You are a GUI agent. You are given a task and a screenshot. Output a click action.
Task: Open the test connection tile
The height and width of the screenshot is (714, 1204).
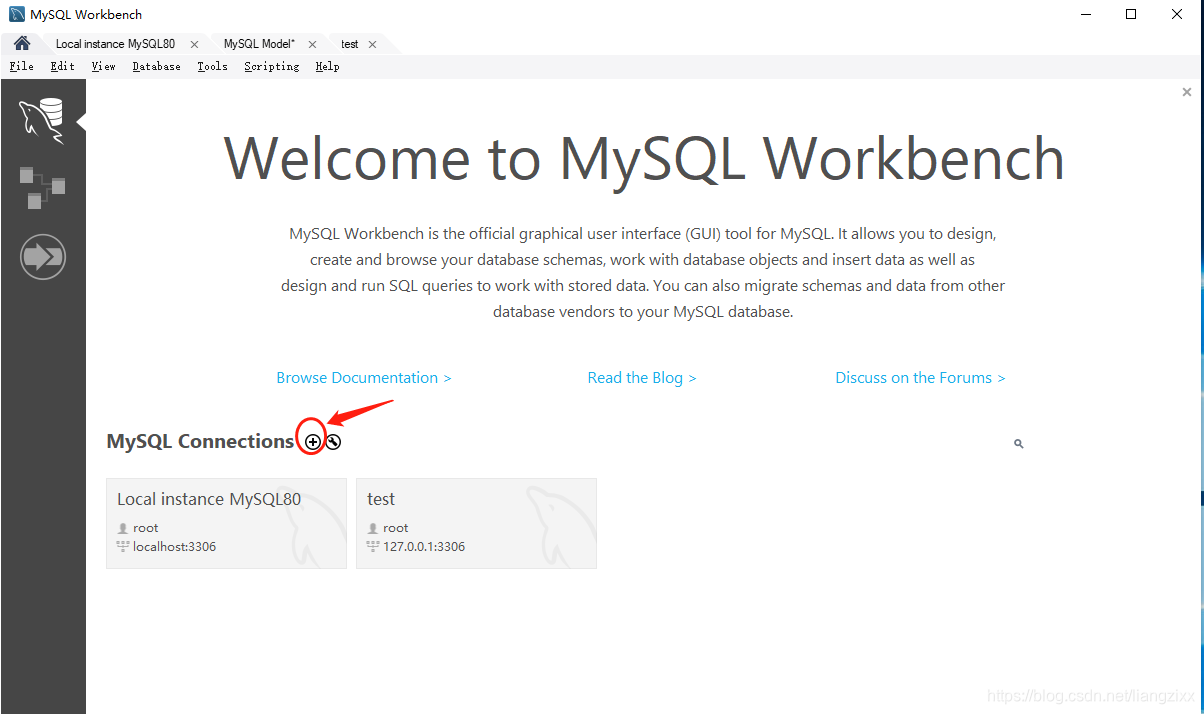(x=476, y=523)
